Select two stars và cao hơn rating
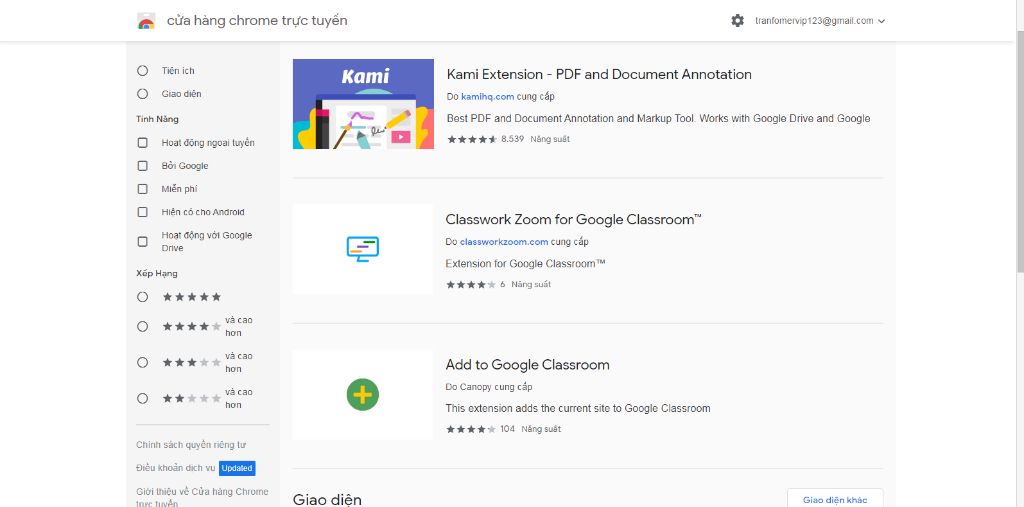The width and height of the screenshot is (1024, 507). coord(142,398)
